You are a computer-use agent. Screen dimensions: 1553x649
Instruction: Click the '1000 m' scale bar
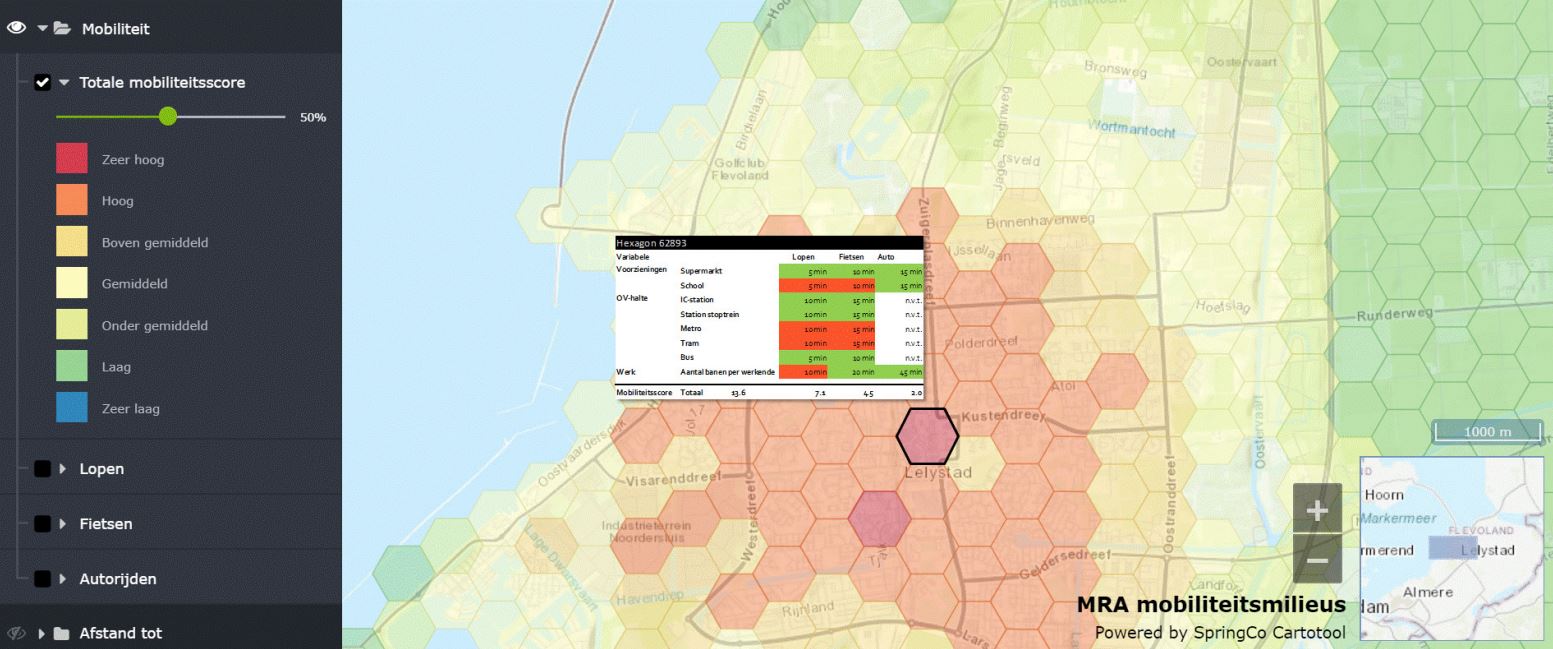tap(1488, 431)
